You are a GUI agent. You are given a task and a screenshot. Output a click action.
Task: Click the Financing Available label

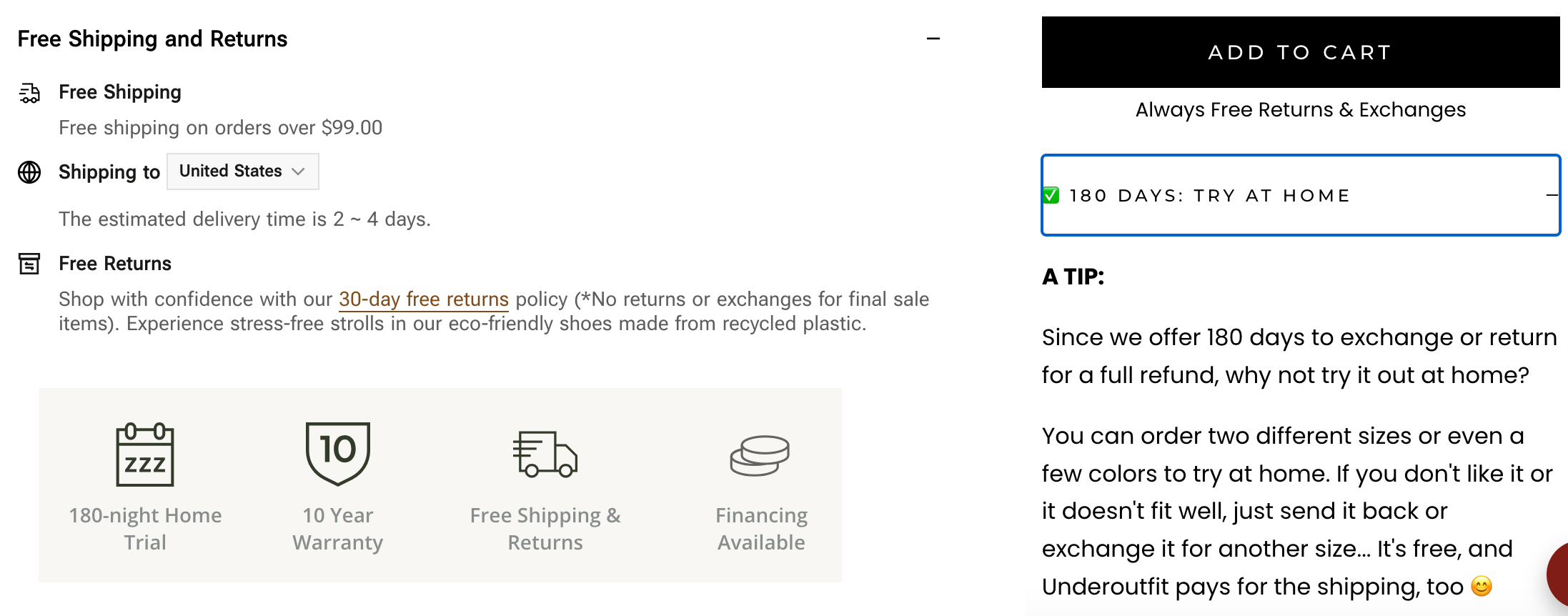pyautogui.click(x=761, y=529)
